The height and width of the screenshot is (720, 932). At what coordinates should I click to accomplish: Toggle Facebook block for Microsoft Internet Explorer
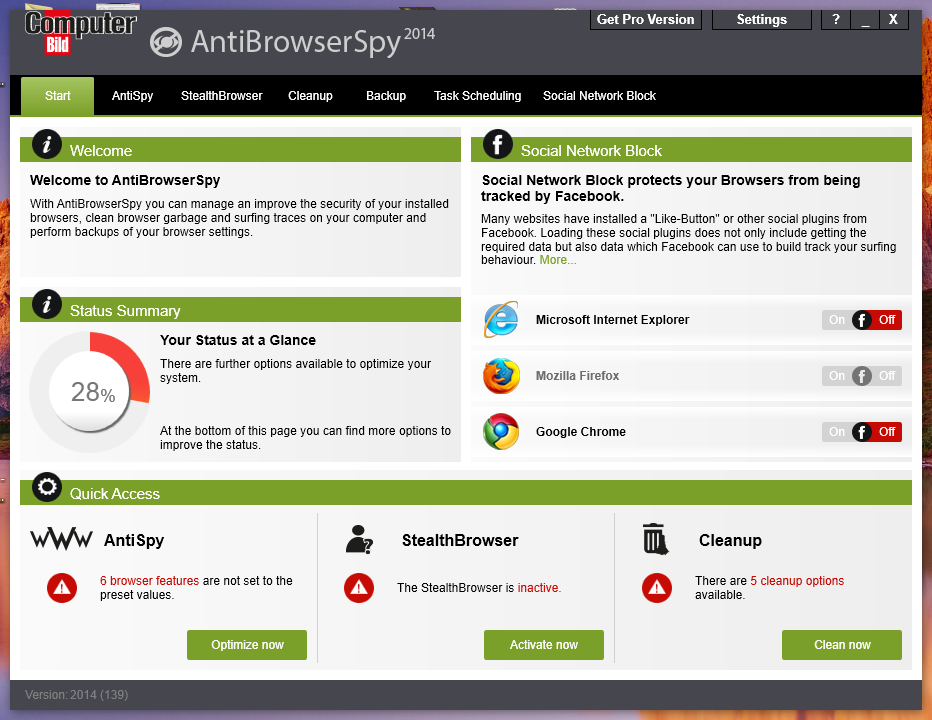pyautogui.click(x=862, y=320)
